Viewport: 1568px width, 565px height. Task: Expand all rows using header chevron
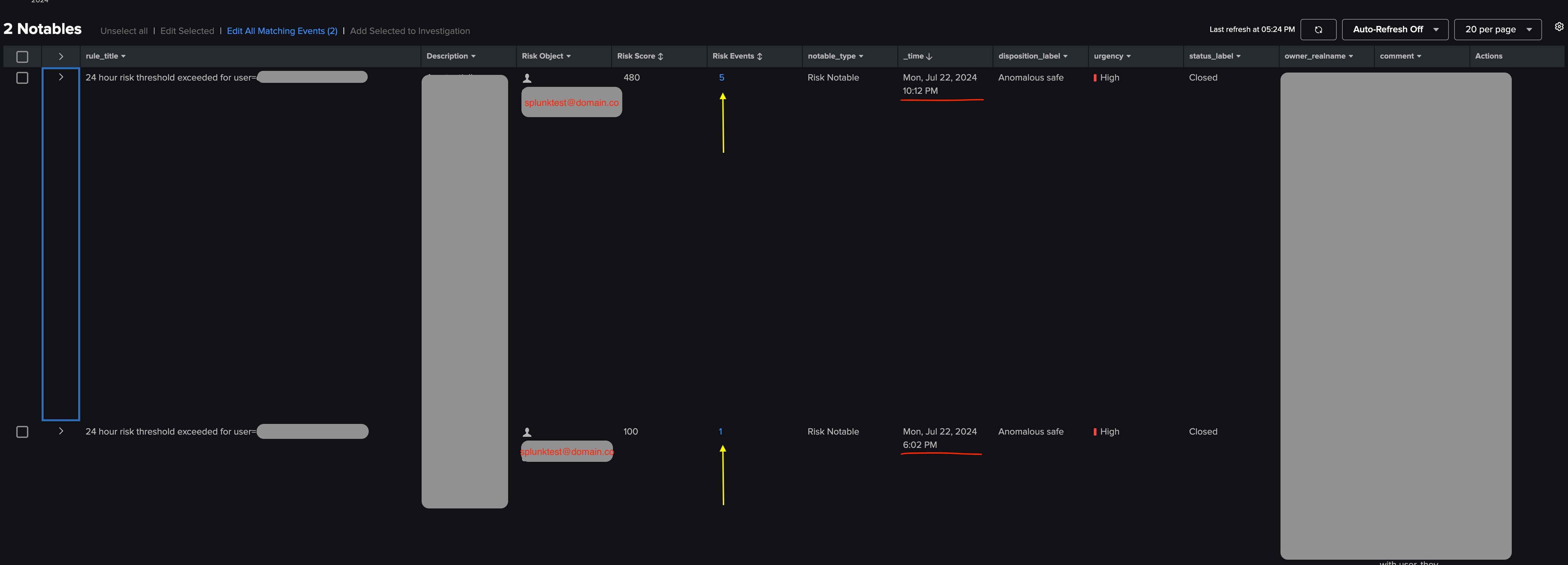tap(61, 56)
